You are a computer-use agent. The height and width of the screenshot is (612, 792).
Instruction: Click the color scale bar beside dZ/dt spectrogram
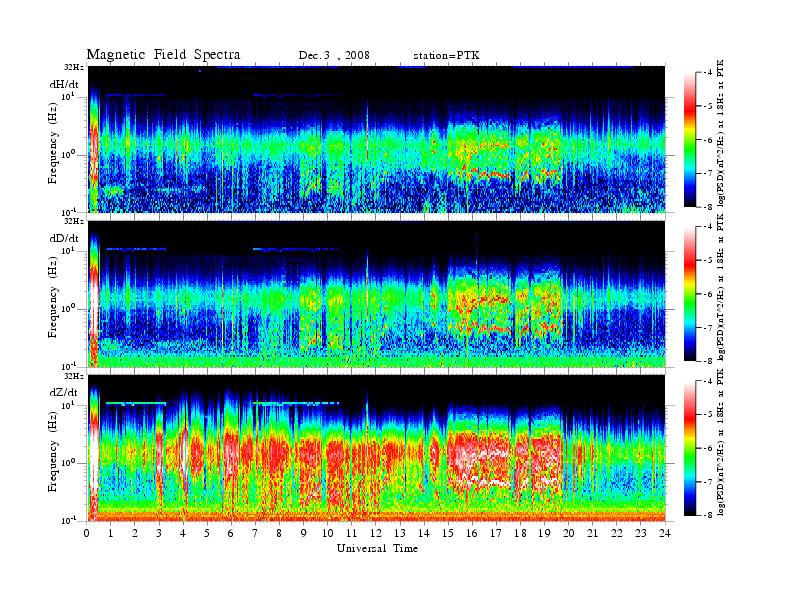tap(690, 448)
